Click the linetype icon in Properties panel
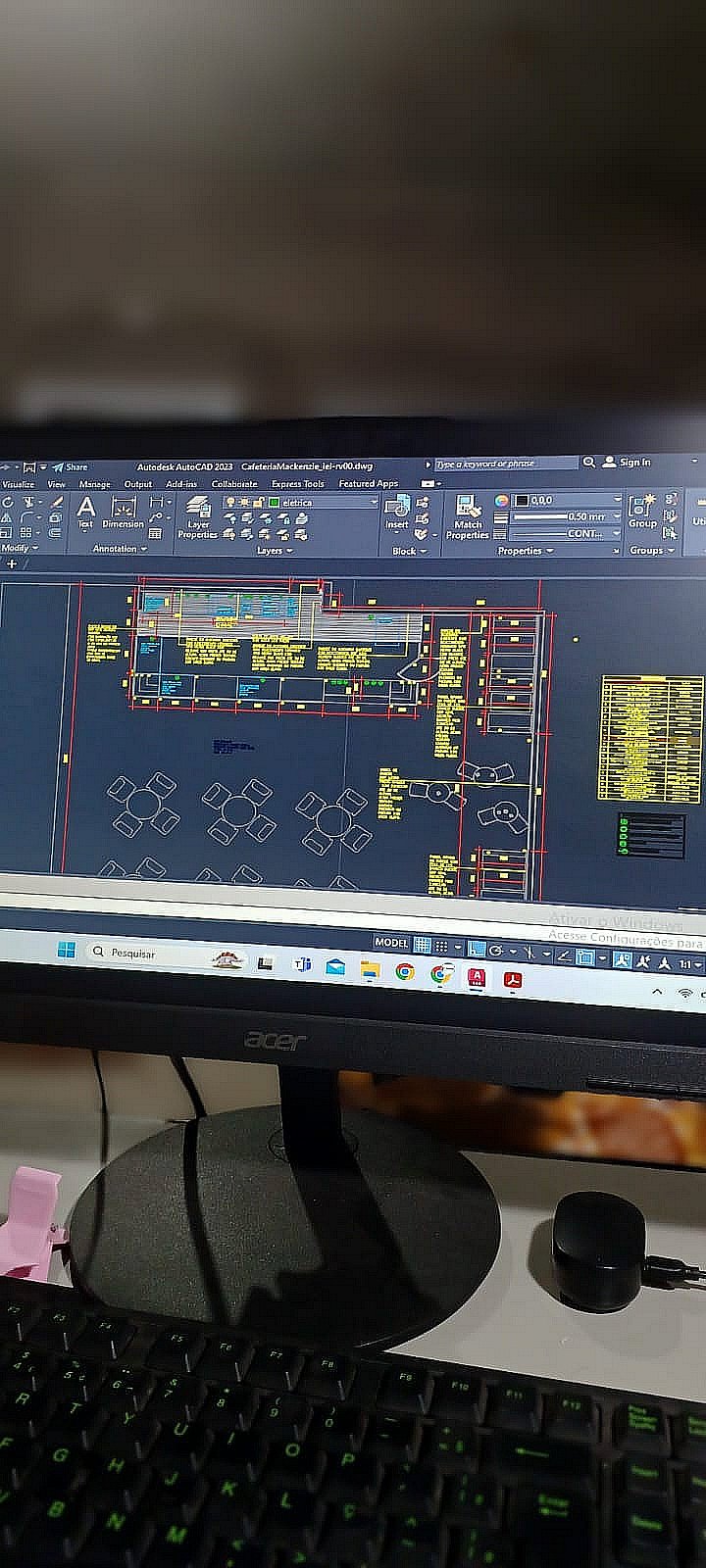 pos(500,533)
